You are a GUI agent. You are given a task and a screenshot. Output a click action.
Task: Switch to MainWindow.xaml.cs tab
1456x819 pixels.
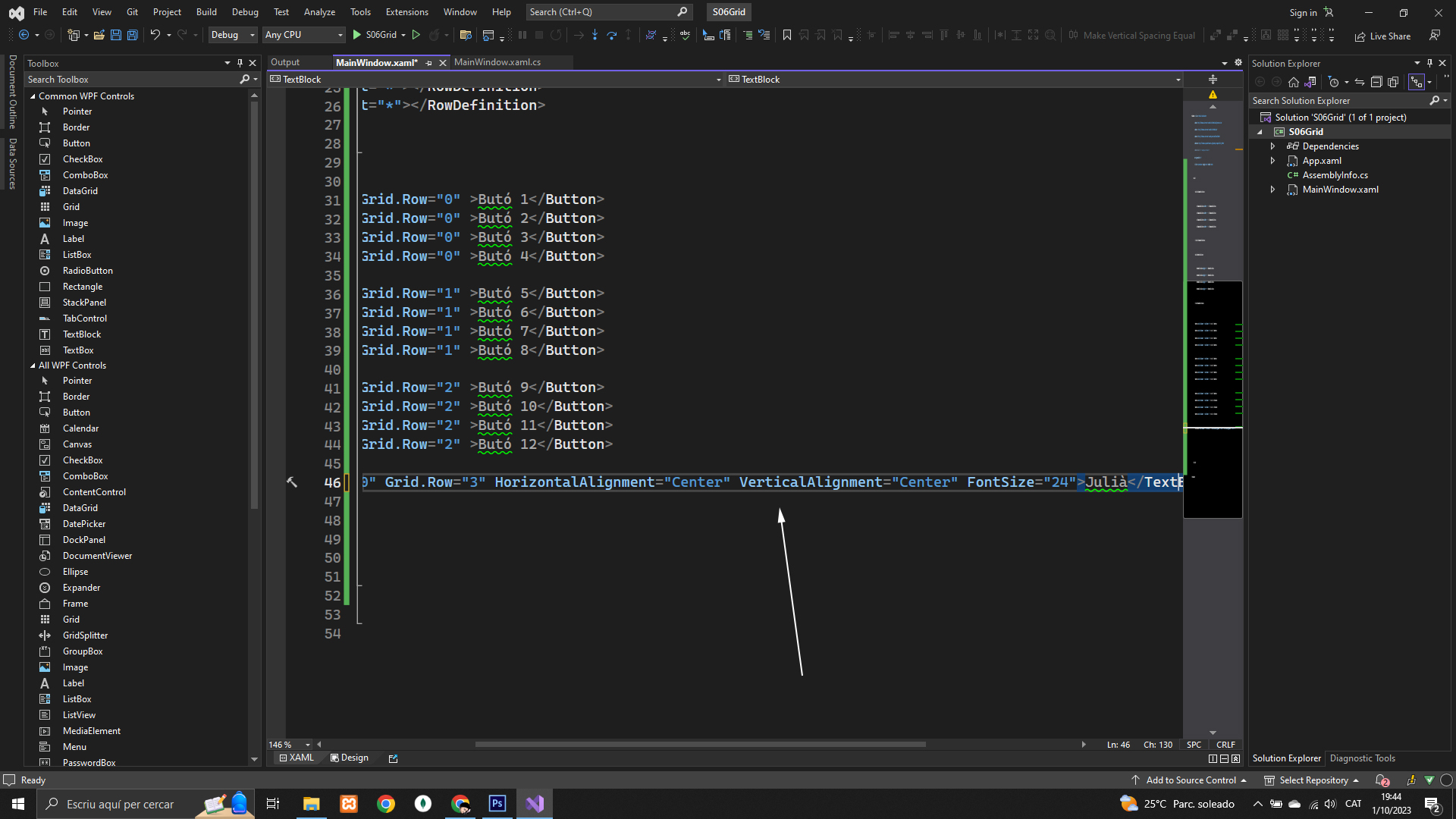coord(497,62)
